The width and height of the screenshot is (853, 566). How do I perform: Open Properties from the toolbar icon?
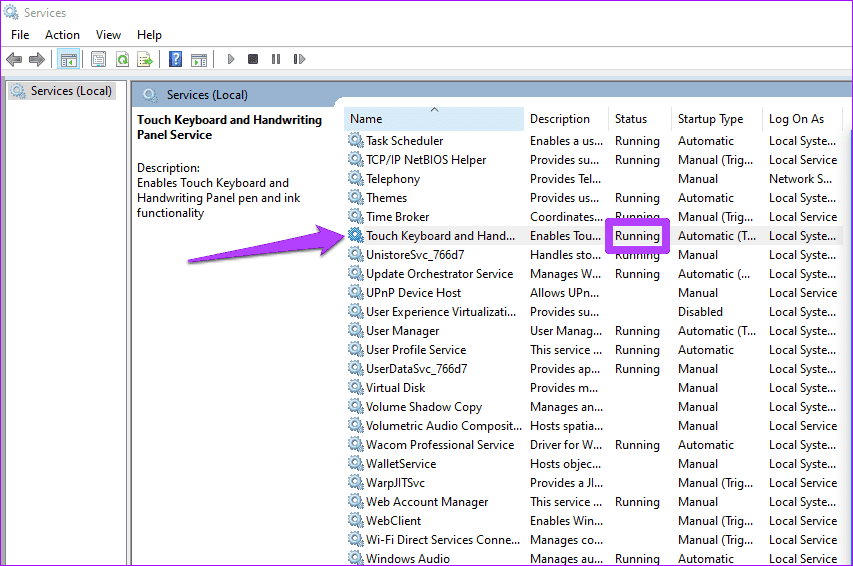click(99, 60)
